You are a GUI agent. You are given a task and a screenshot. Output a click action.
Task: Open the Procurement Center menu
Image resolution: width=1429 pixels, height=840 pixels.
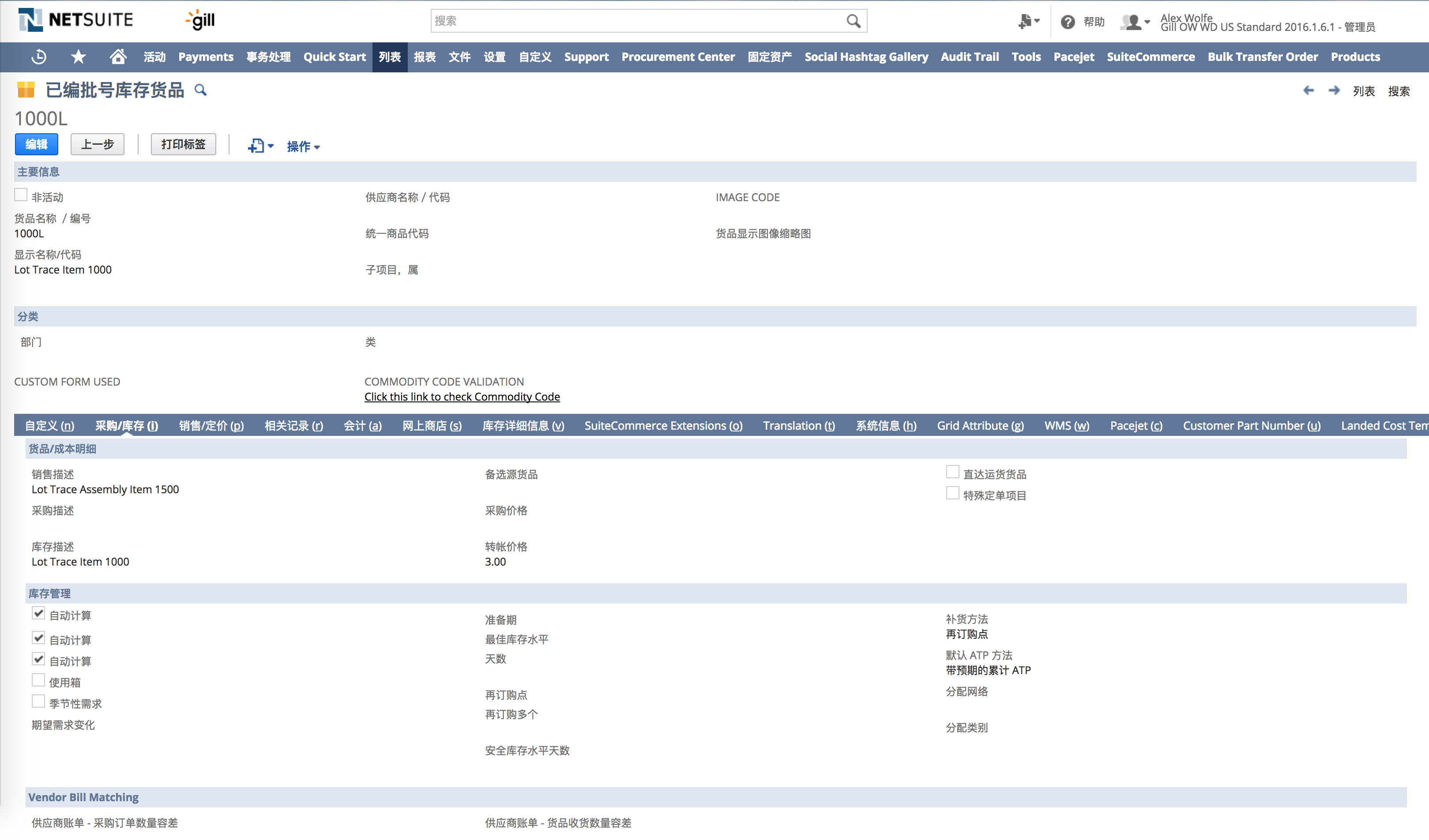pos(677,56)
